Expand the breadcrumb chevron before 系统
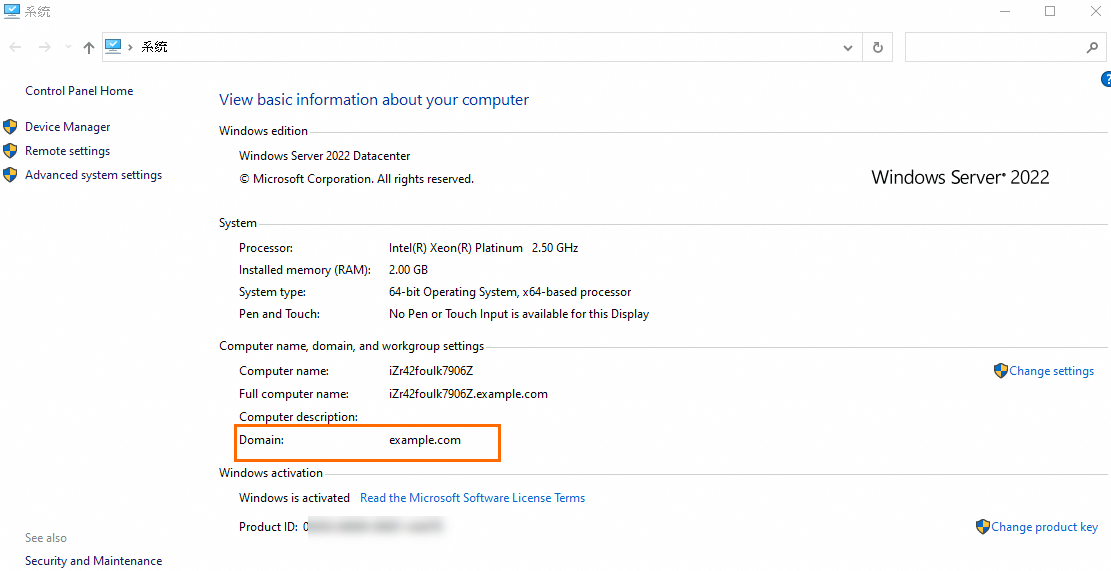 point(131,47)
